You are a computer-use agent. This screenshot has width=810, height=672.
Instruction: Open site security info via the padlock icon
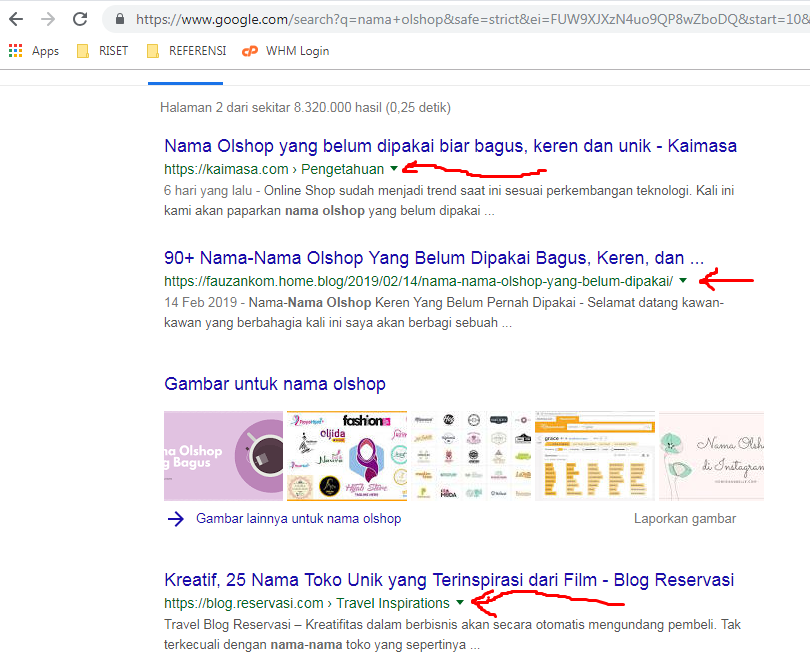[x=119, y=18]
